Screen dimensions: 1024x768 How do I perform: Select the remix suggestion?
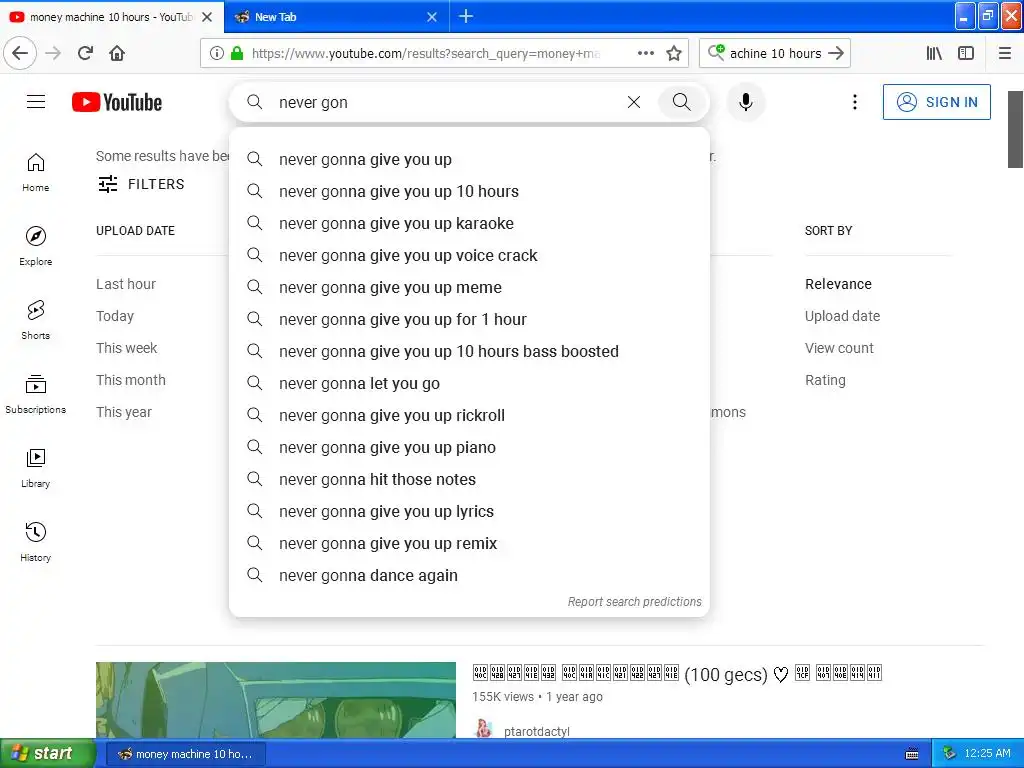tap(469, 543)
